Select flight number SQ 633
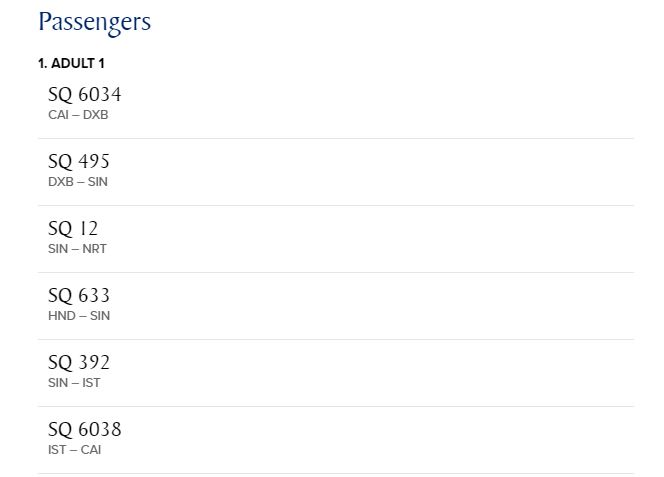The height and width of the screenshot is (477, 664). pos(79,296)
